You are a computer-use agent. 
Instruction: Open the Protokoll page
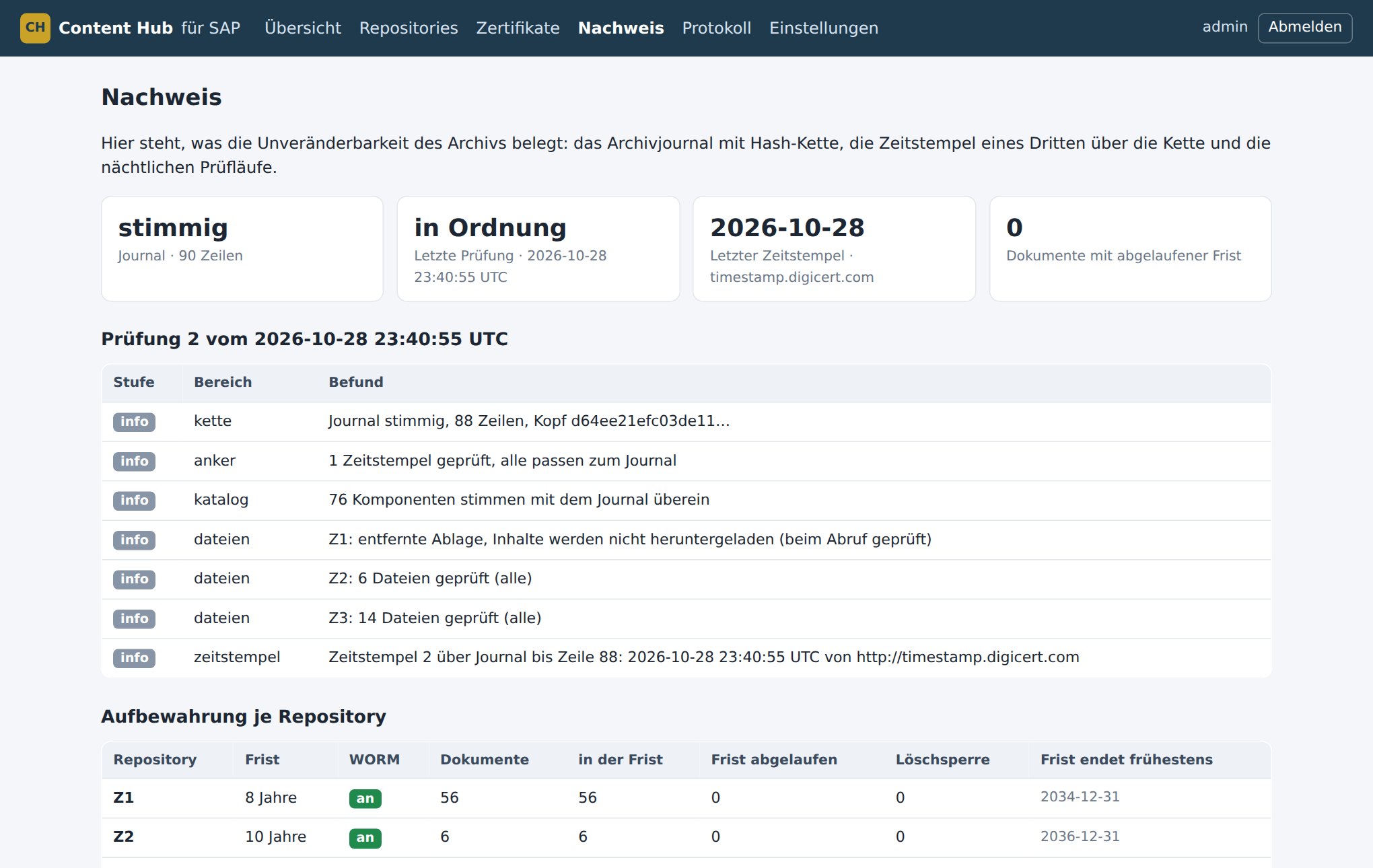(x=716, y=28)
